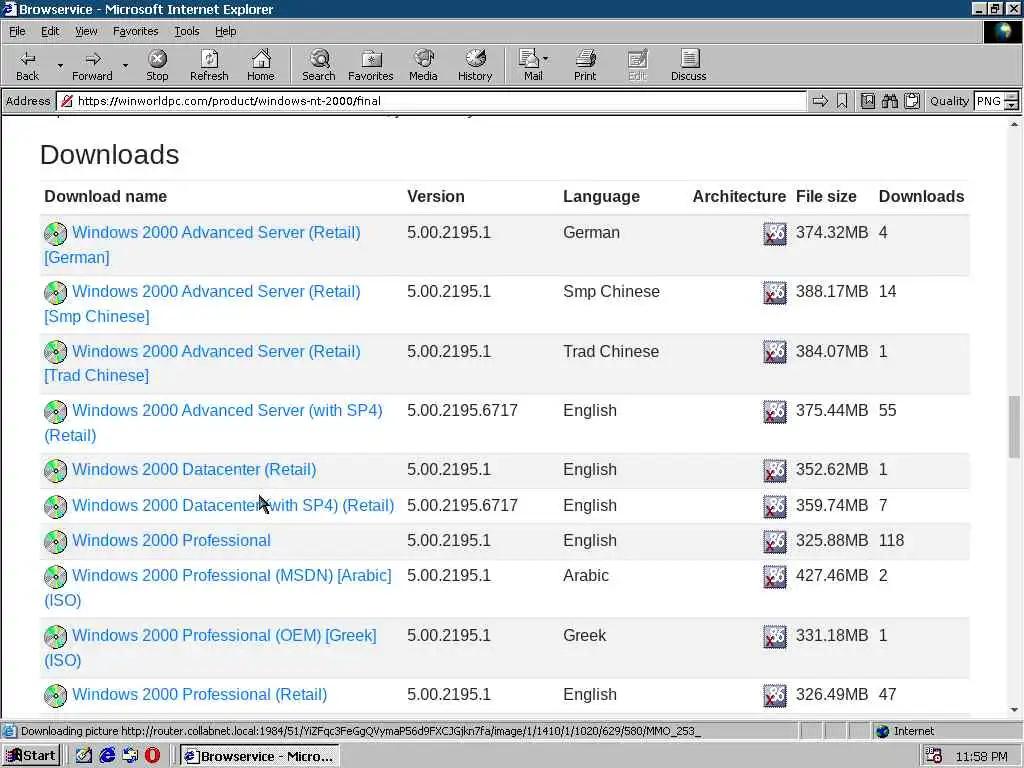Image resolution: width=1024 pixels, height=768 pixels.
Task: Open the Tools menu
Action: (x=186, y=31)
